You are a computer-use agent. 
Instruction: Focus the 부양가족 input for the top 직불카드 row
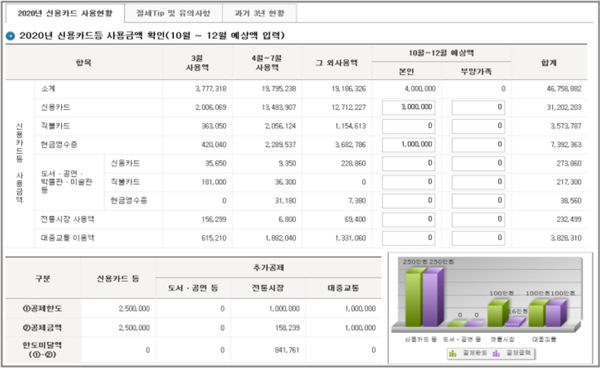pos(478,126)
